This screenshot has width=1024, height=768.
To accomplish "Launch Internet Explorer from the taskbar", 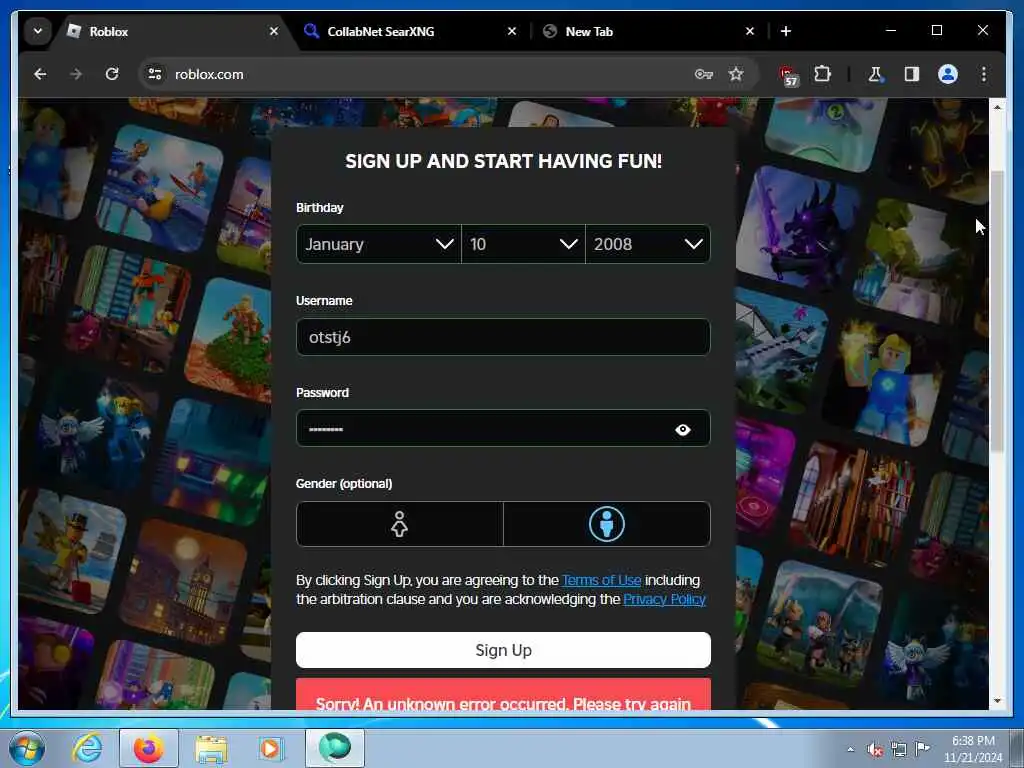I will pyautogui.click(x=87, y=748).
